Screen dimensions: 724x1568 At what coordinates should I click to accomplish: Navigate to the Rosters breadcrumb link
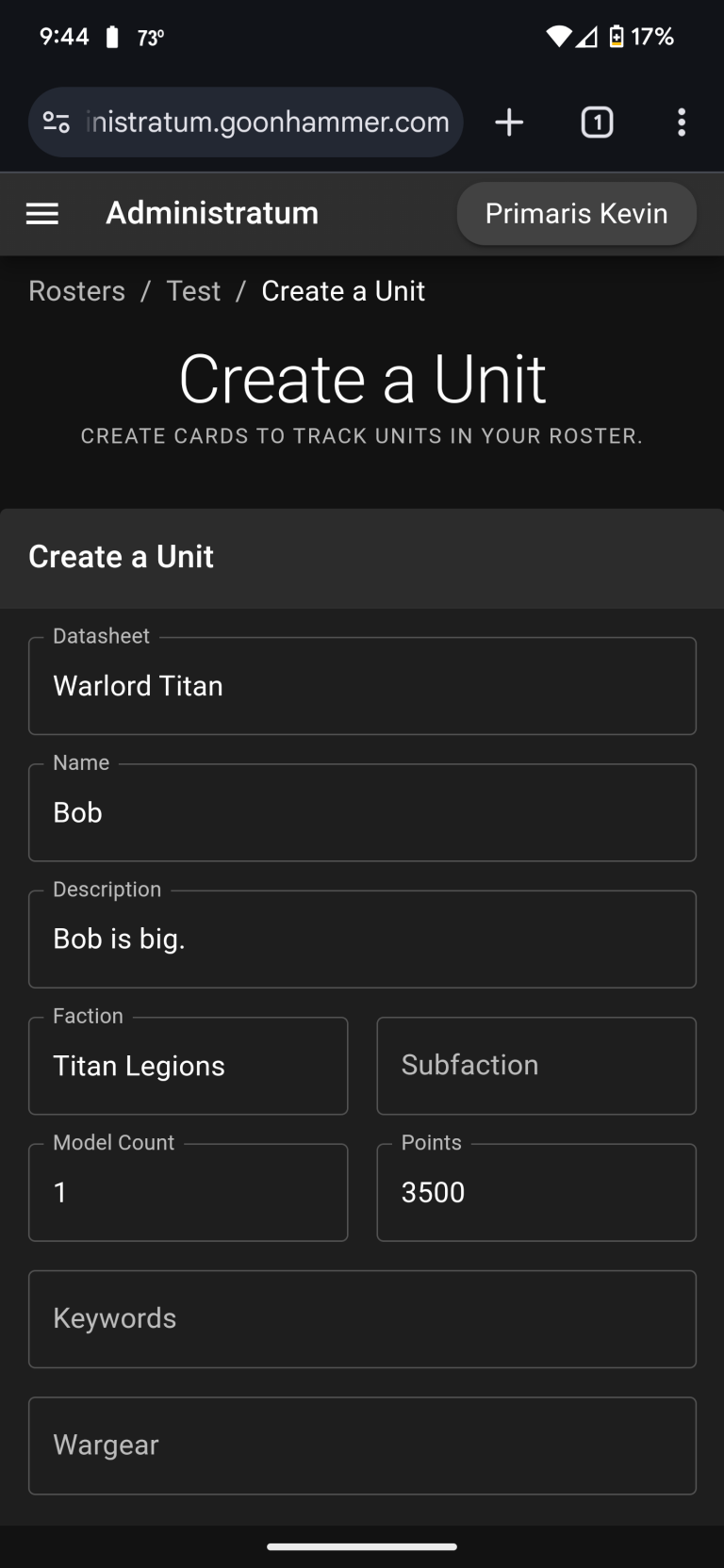click(x=76, y=291)
